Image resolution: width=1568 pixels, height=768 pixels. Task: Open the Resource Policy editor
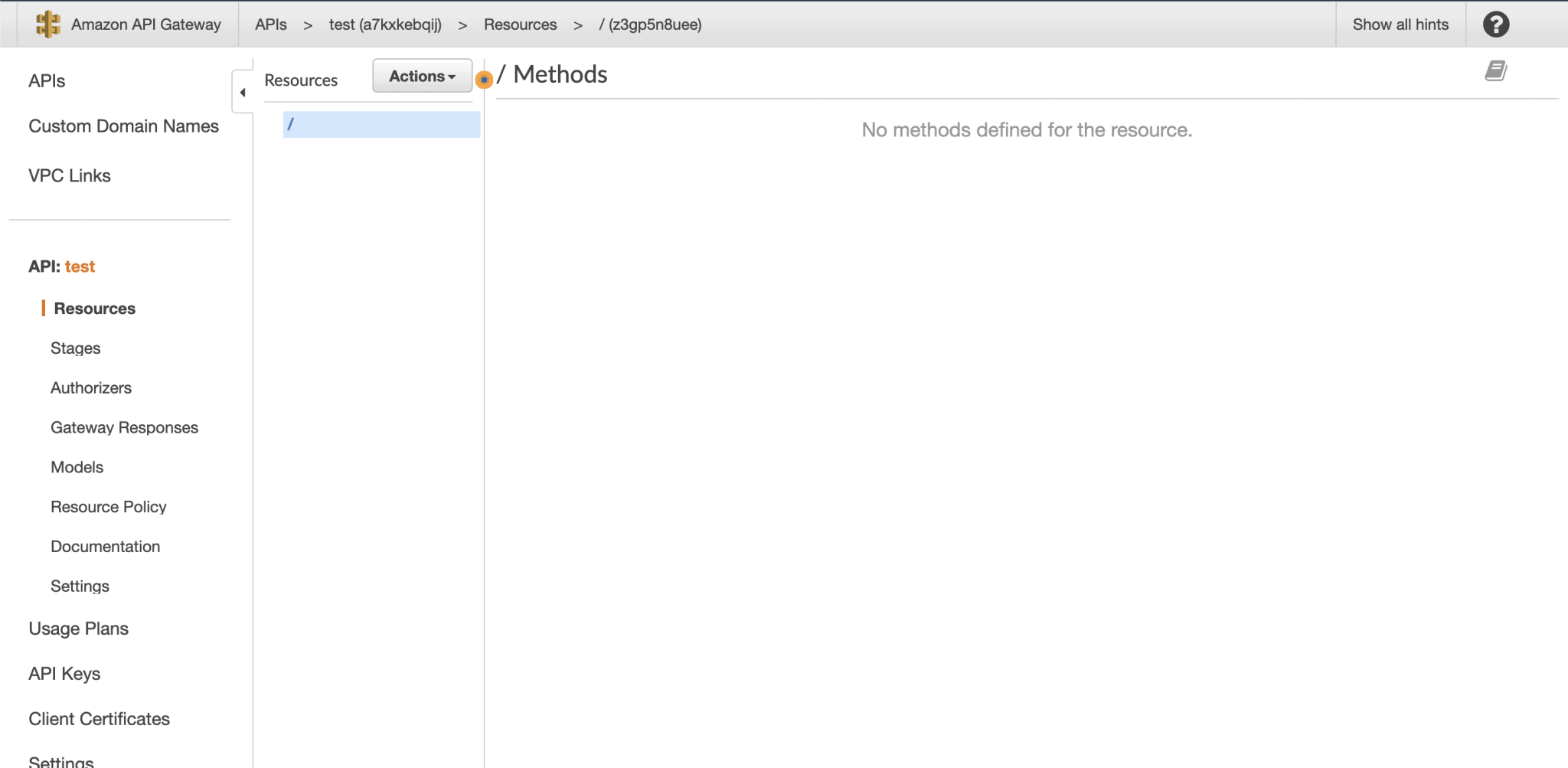108,506
